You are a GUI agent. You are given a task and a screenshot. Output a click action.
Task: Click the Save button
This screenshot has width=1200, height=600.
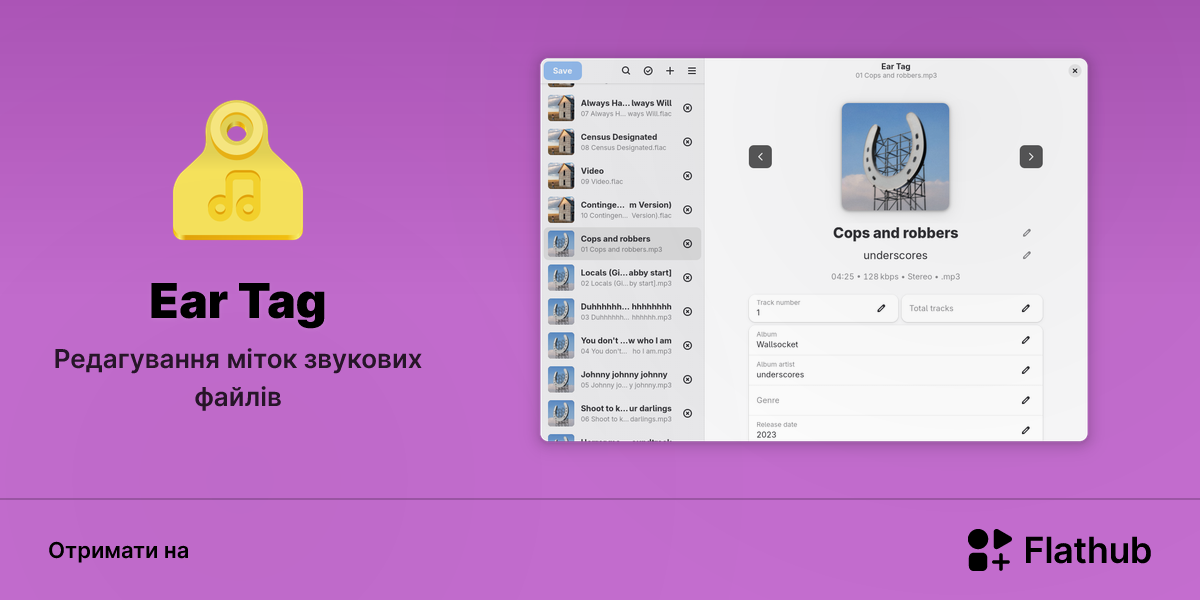(x=563, y=71)
